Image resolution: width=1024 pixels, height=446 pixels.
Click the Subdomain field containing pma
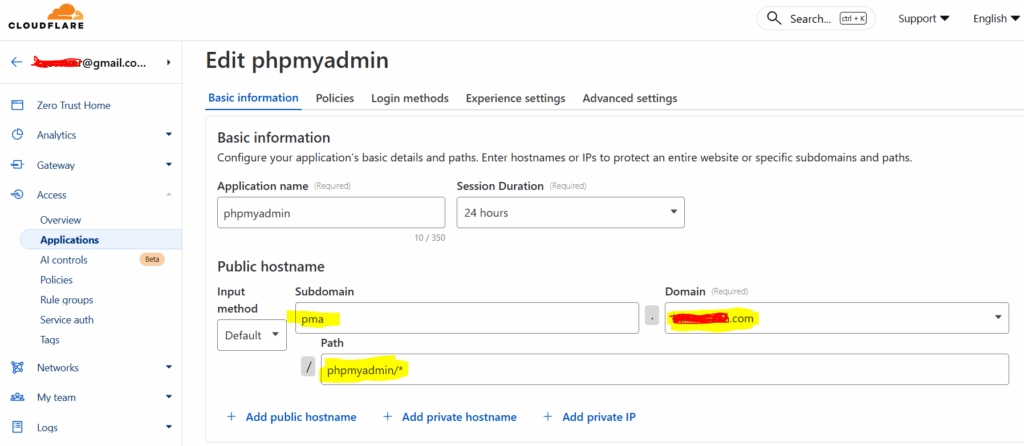(x=467, y=318)
